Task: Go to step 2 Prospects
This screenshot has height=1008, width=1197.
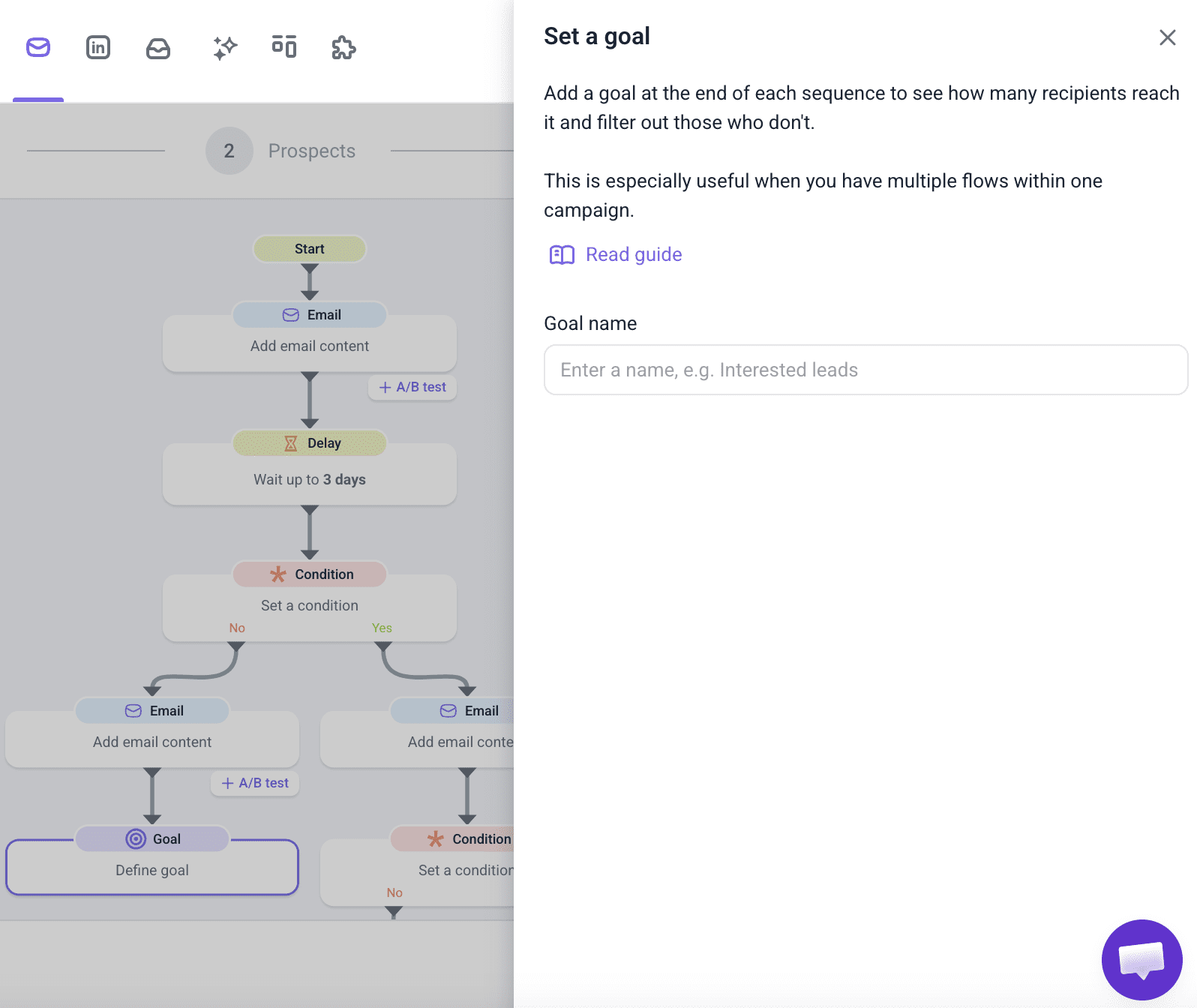Action: (280, 151)
